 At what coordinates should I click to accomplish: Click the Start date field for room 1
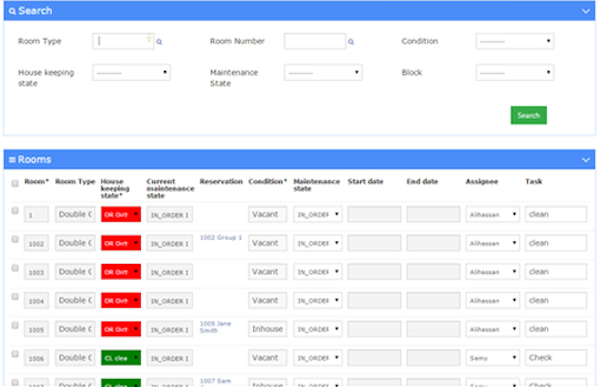pyautogui.click(x=374, y=214)
